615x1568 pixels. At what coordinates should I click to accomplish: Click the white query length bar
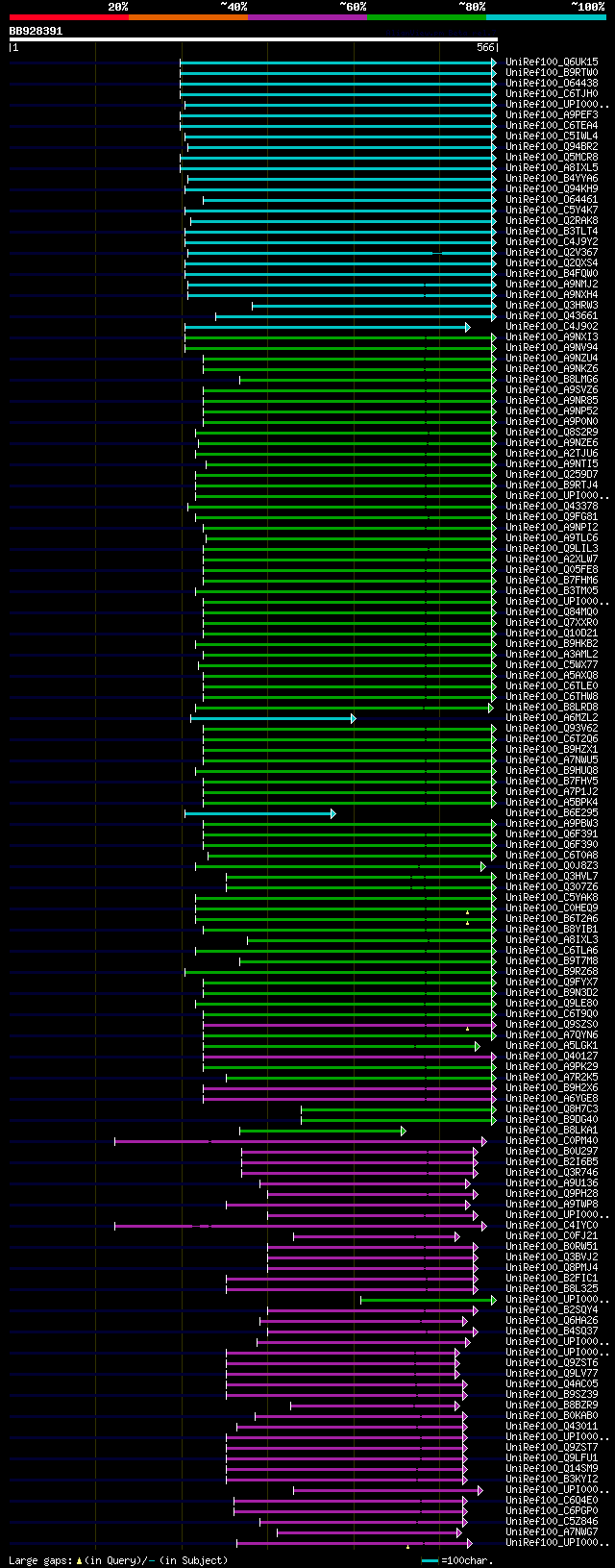coord(254,39)
